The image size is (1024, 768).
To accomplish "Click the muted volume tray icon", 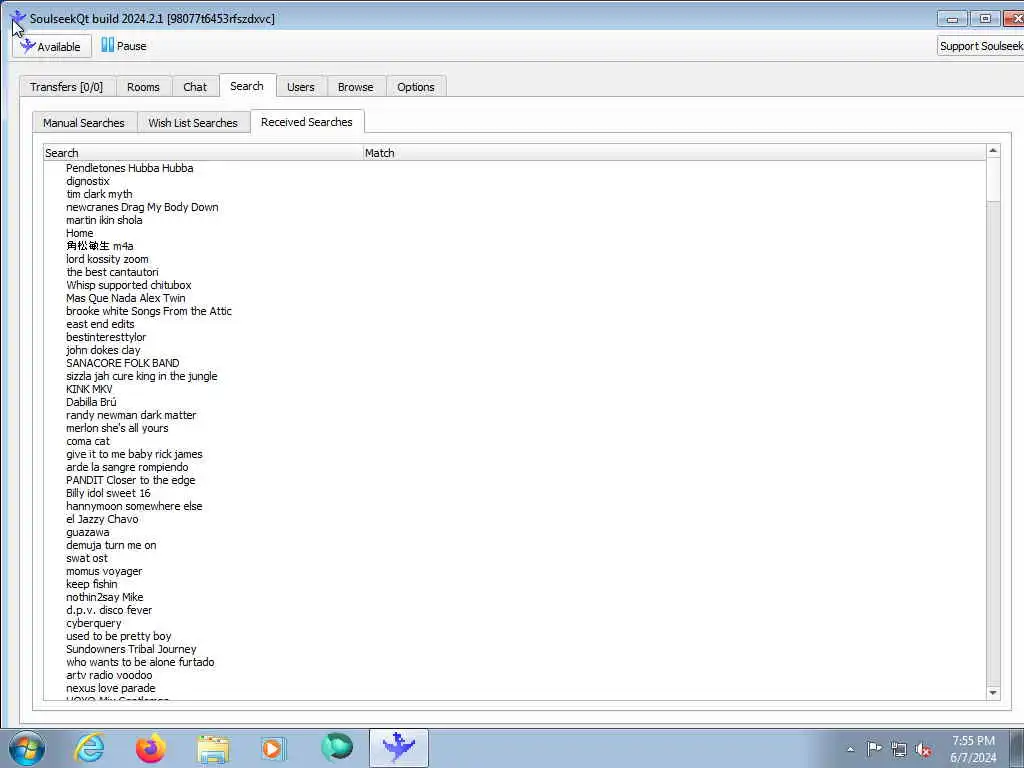I will click(923, 749).
